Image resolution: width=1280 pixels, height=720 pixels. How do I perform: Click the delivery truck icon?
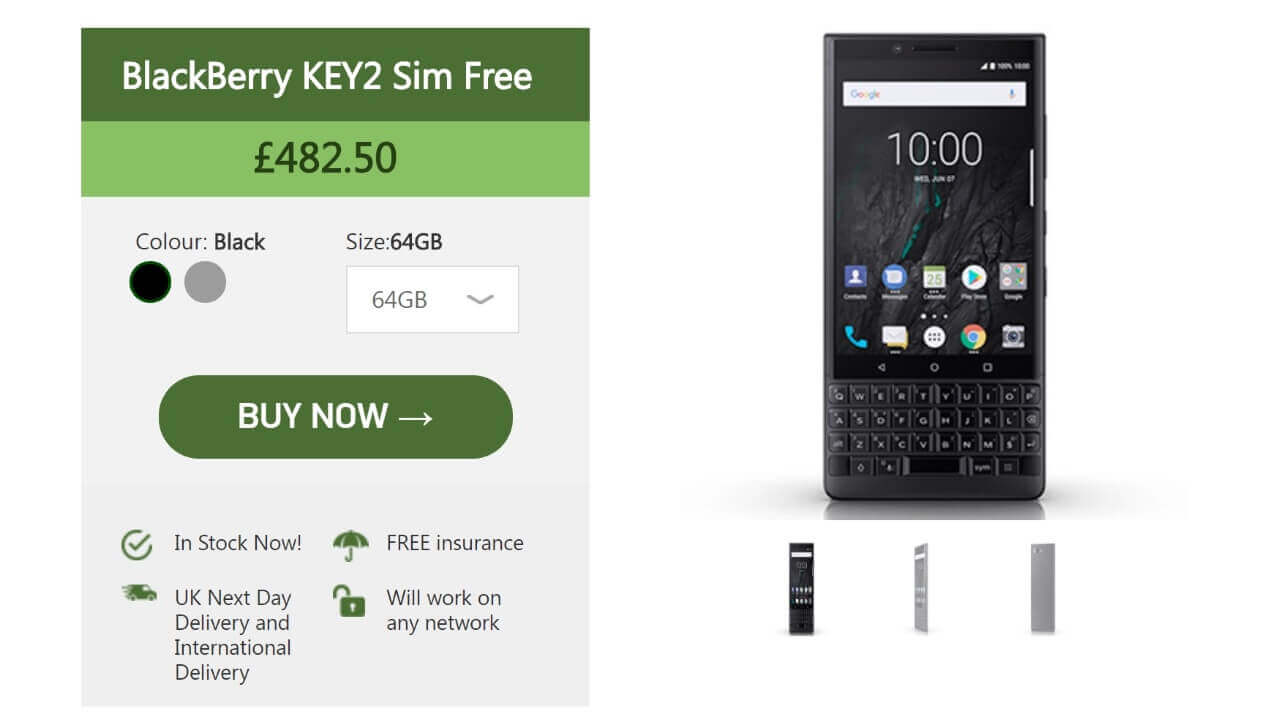139,593
